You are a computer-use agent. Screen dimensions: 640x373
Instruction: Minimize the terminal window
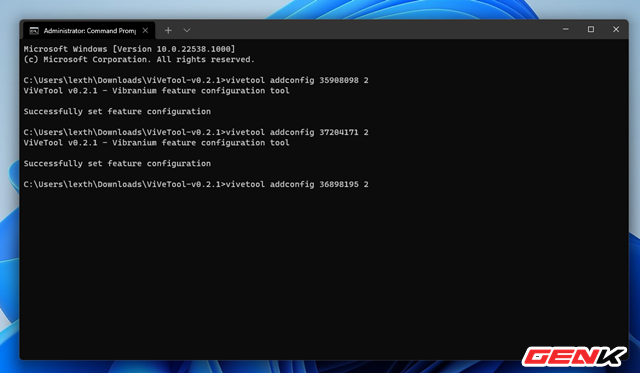pos(566,29)
